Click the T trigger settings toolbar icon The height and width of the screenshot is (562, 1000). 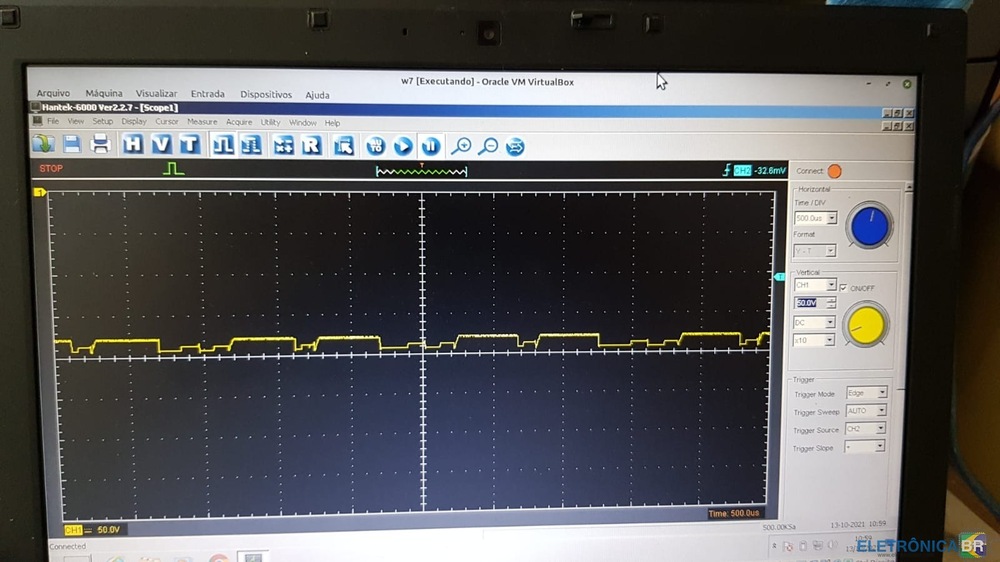[x=189, y=144]
